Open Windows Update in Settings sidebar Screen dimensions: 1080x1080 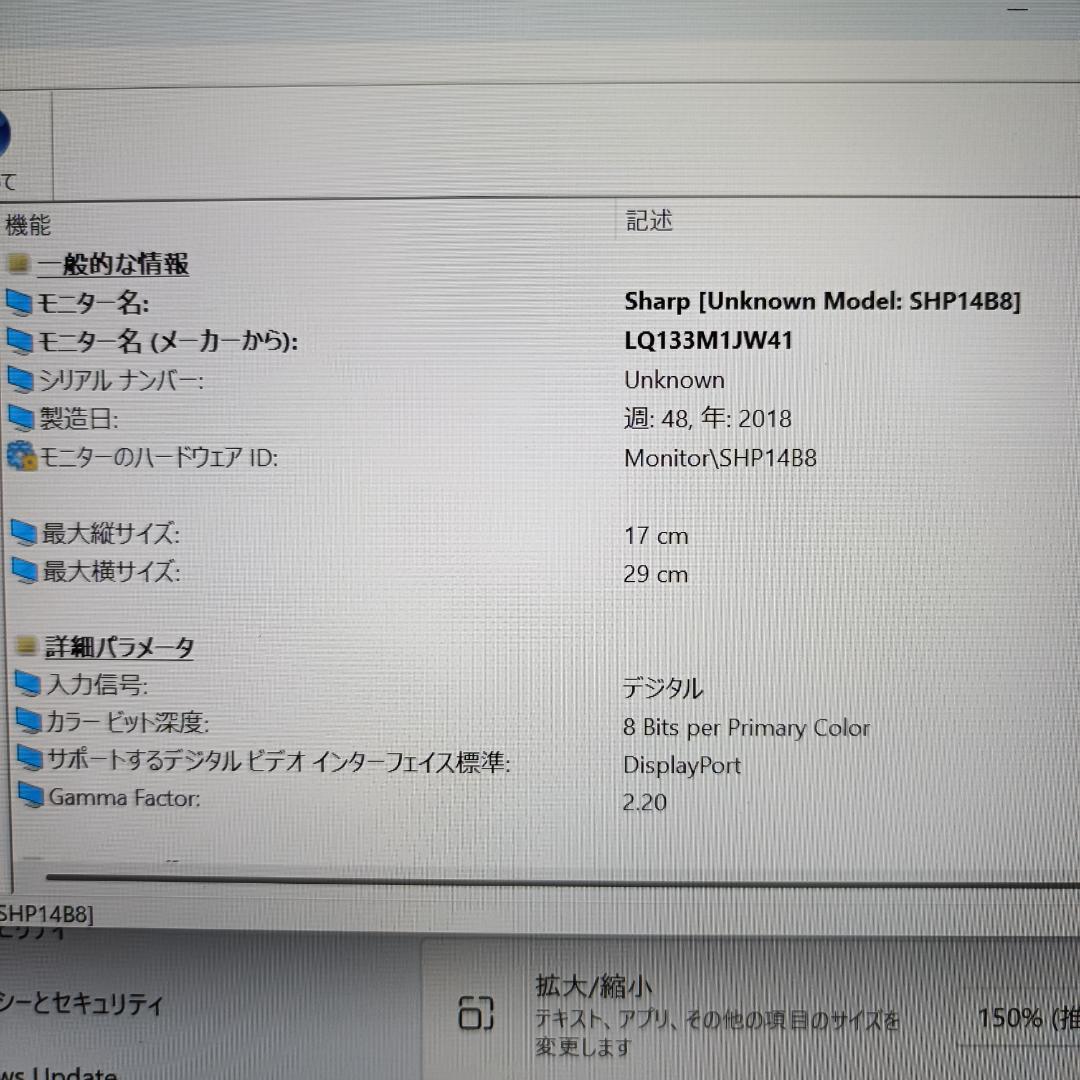(59, 1073)
